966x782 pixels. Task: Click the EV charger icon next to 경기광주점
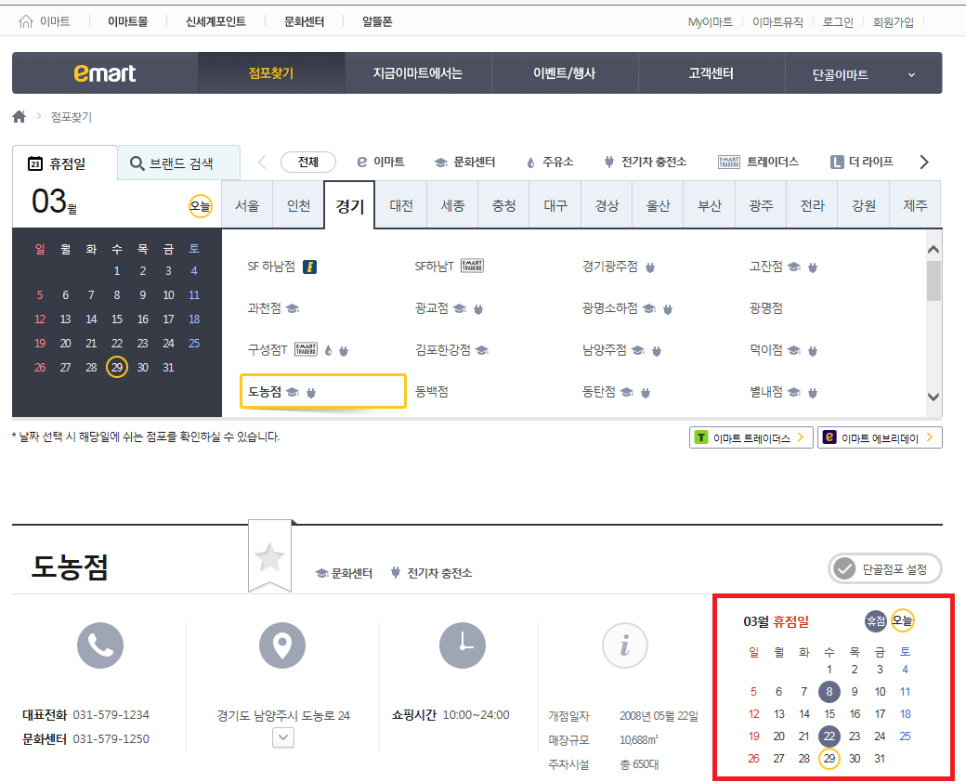click(x=650, y=267)
